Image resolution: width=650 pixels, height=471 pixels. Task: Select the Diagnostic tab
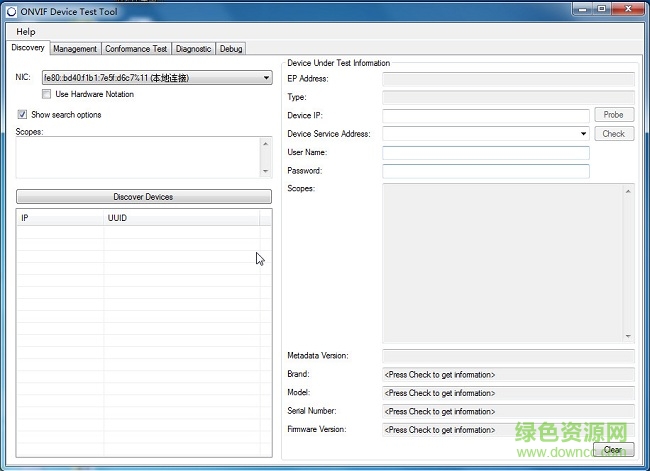[193, 49]
